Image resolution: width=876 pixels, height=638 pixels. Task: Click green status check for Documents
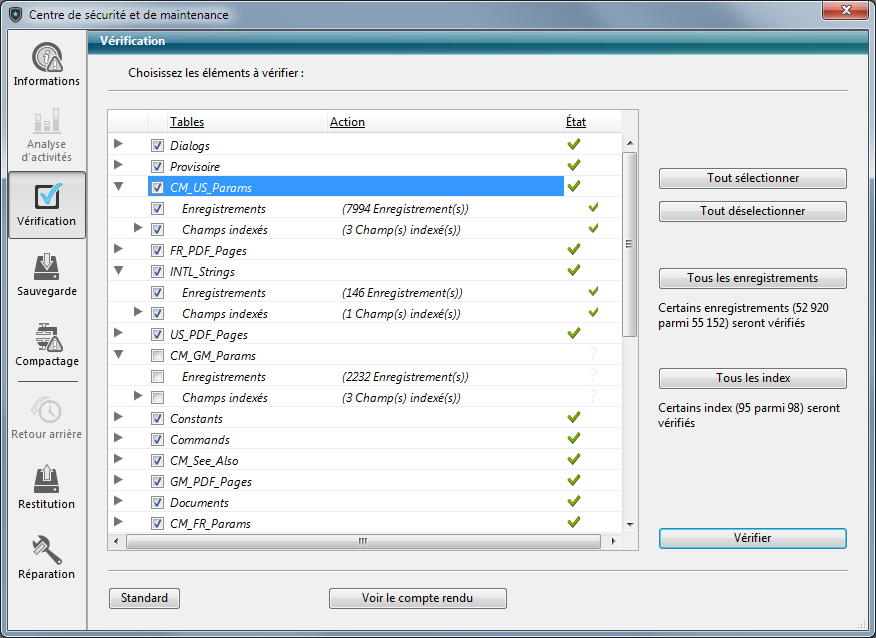click(574, 501)
